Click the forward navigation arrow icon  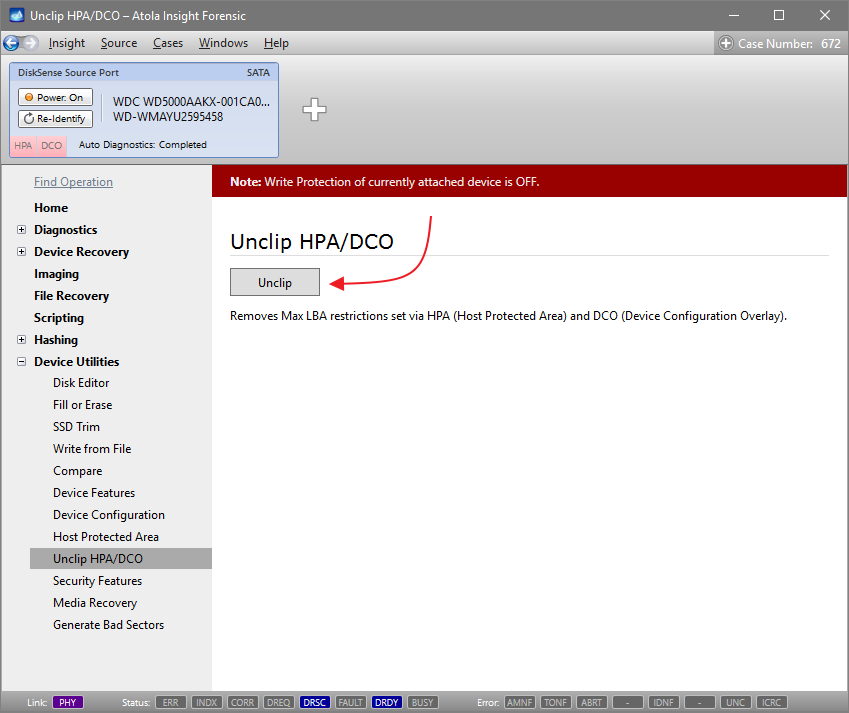[x=30, y=43]
